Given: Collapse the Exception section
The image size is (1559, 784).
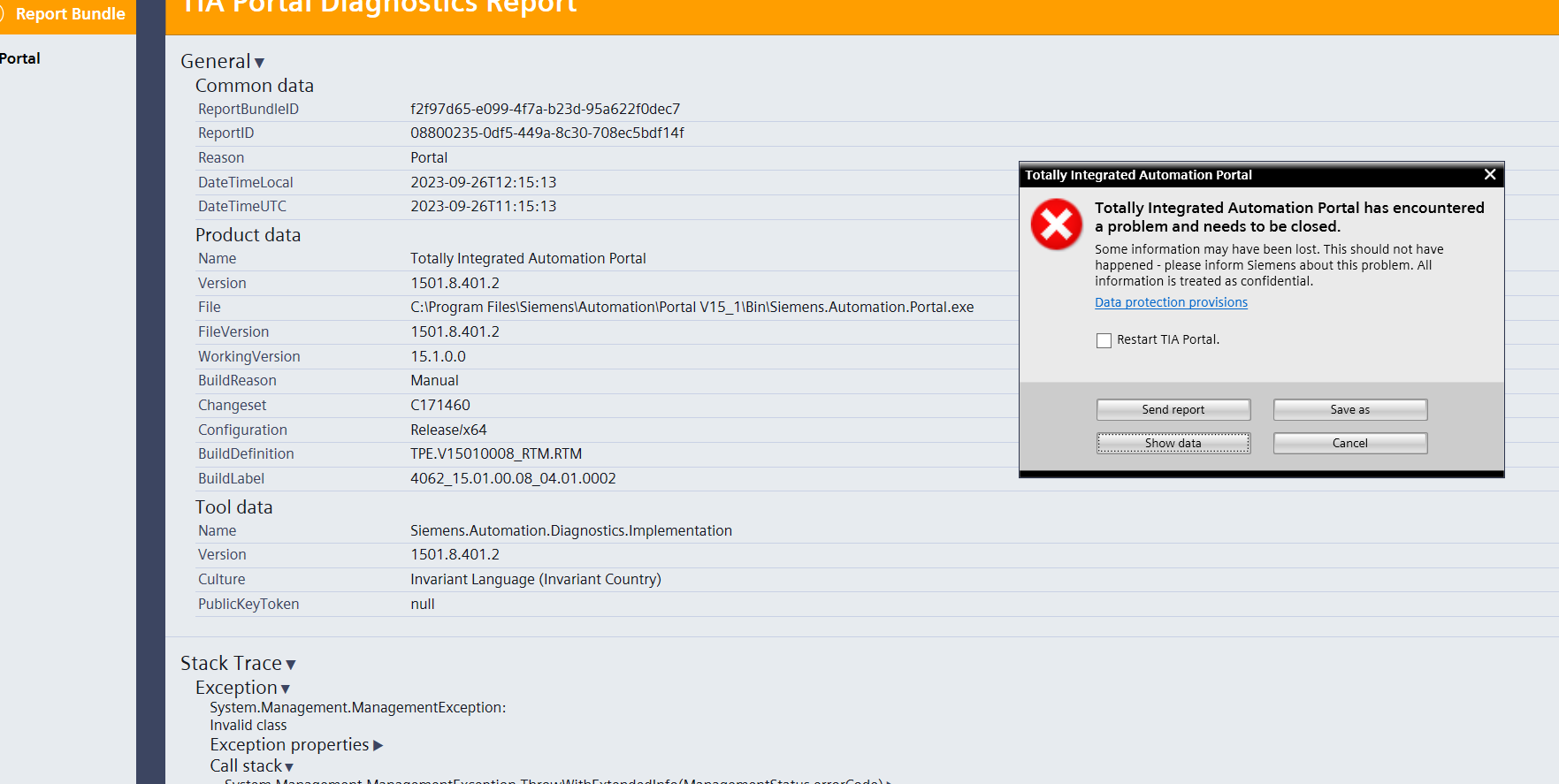Looking at the screenshot, I should pyautogui.click(x=285, y=689).
